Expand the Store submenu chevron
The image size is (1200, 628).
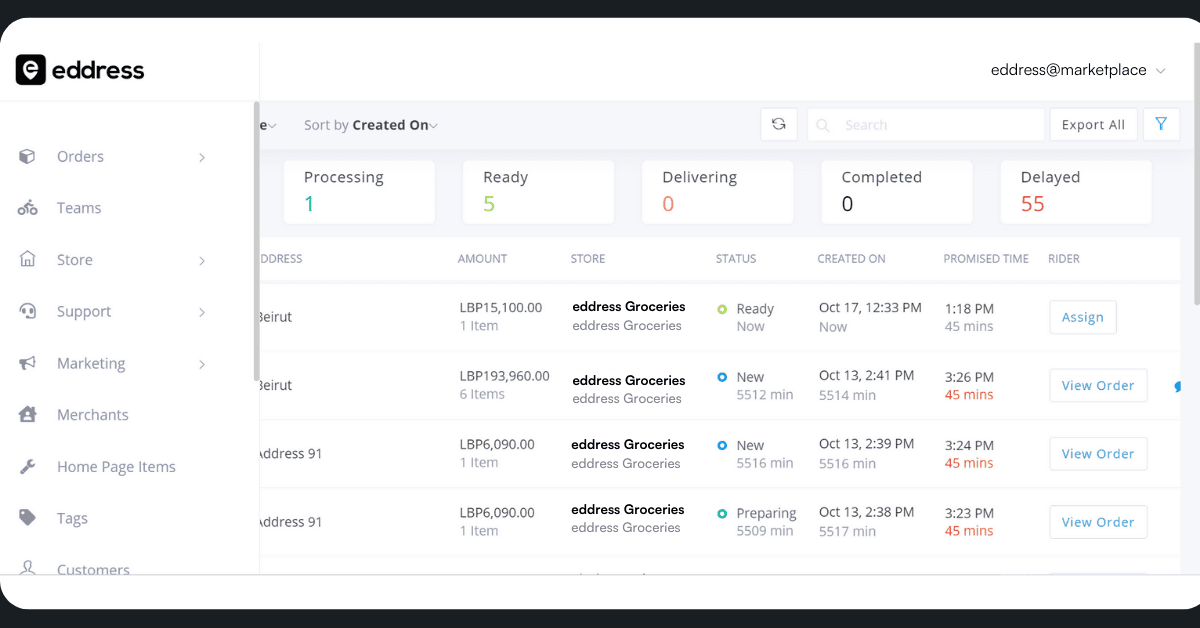202,261
